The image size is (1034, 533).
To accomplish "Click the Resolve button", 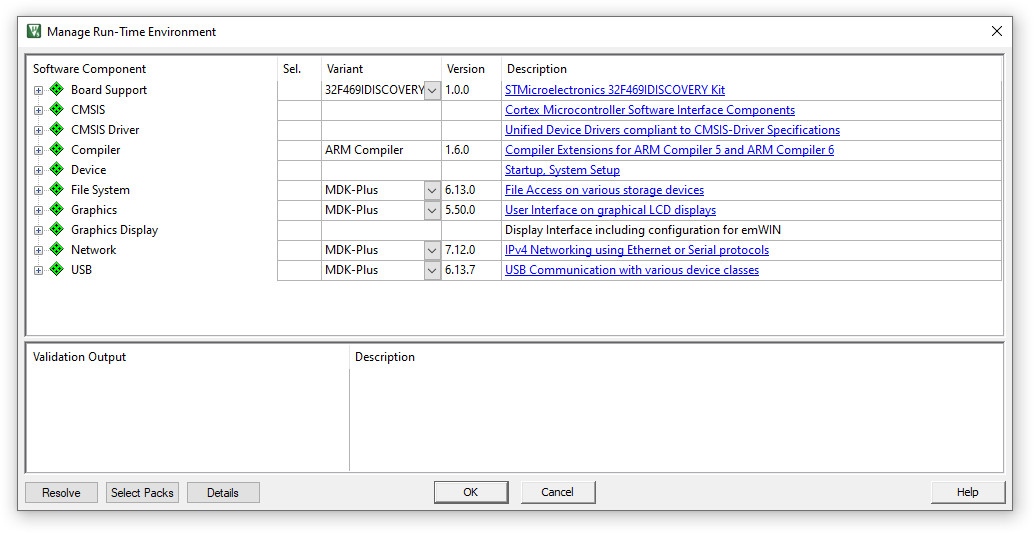I will click(61, 493).
